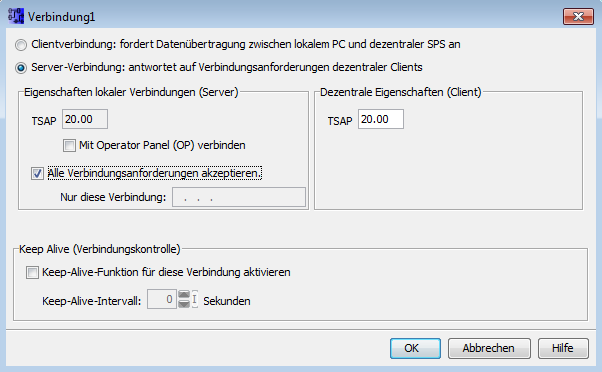Select the Server-Verbindung radio option
Viewport: 602px width, 372px height.
click(x=21, y=68)
